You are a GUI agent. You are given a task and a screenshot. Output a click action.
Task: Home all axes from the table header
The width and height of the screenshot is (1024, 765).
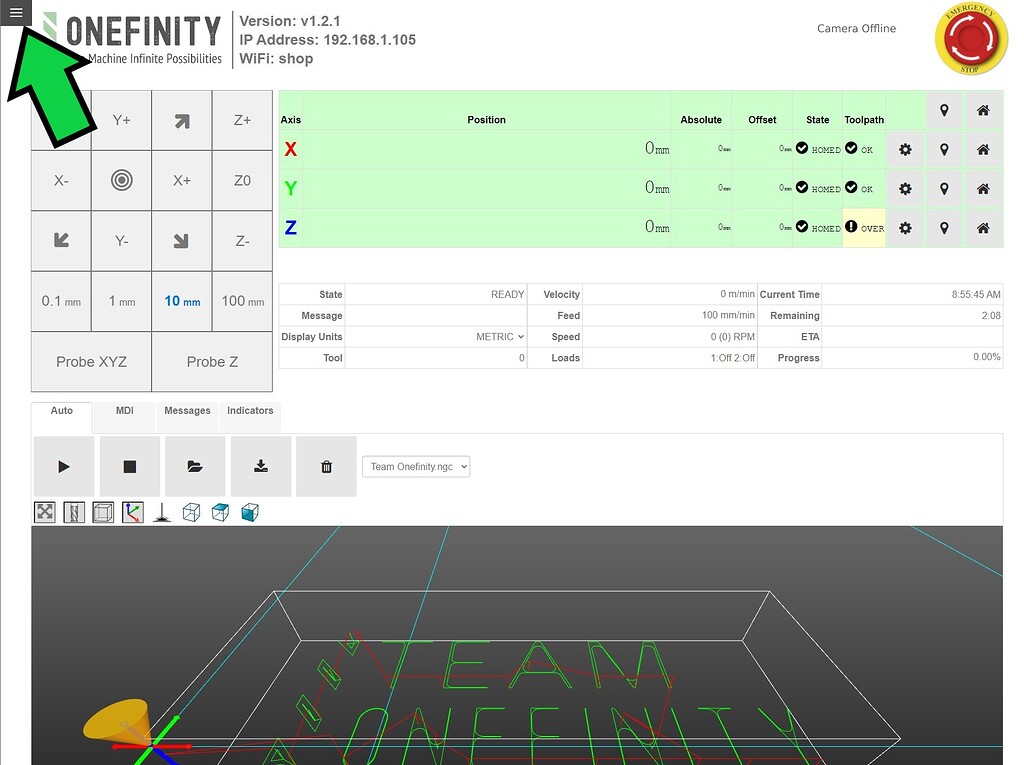tap(983, 110)
